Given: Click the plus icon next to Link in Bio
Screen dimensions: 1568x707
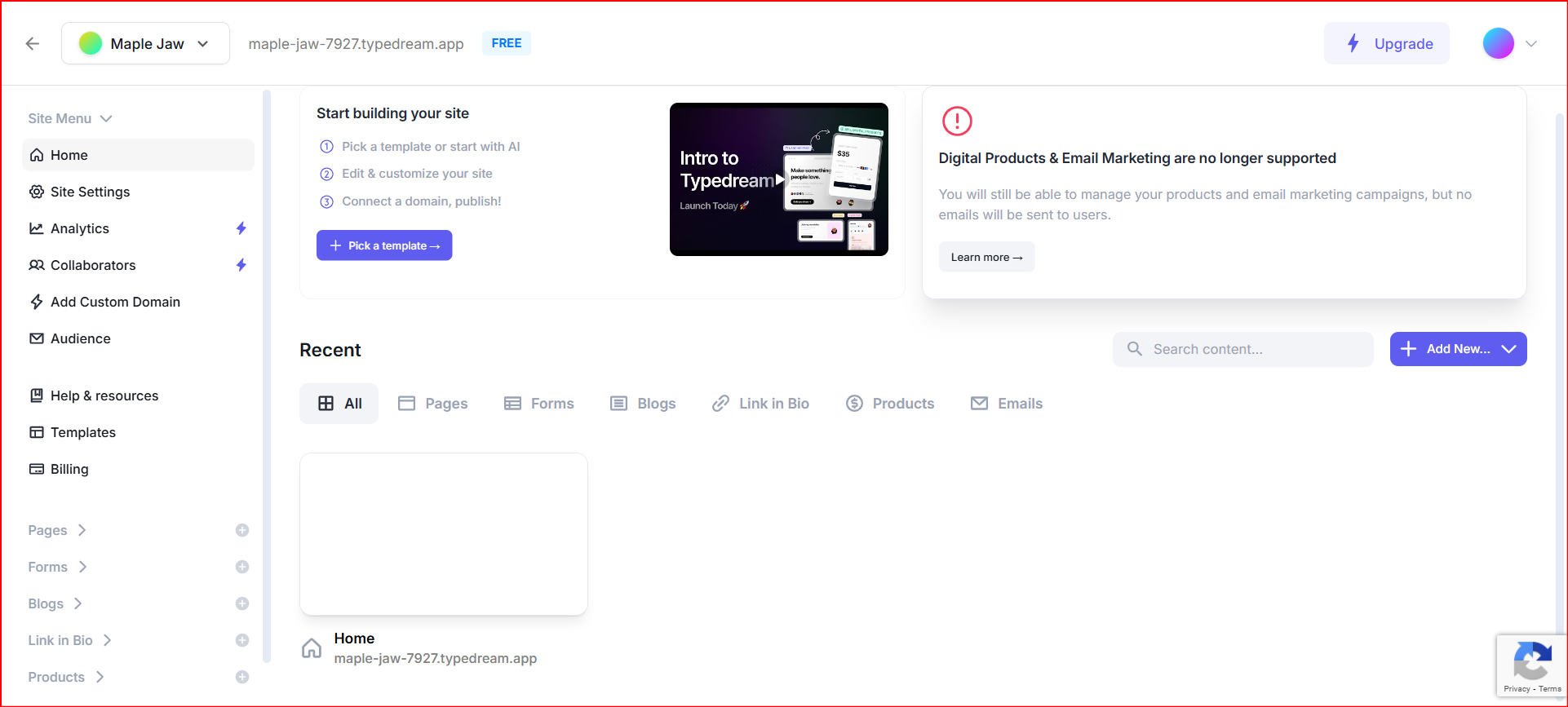Looking at the screenshot, I should point(242,640).
